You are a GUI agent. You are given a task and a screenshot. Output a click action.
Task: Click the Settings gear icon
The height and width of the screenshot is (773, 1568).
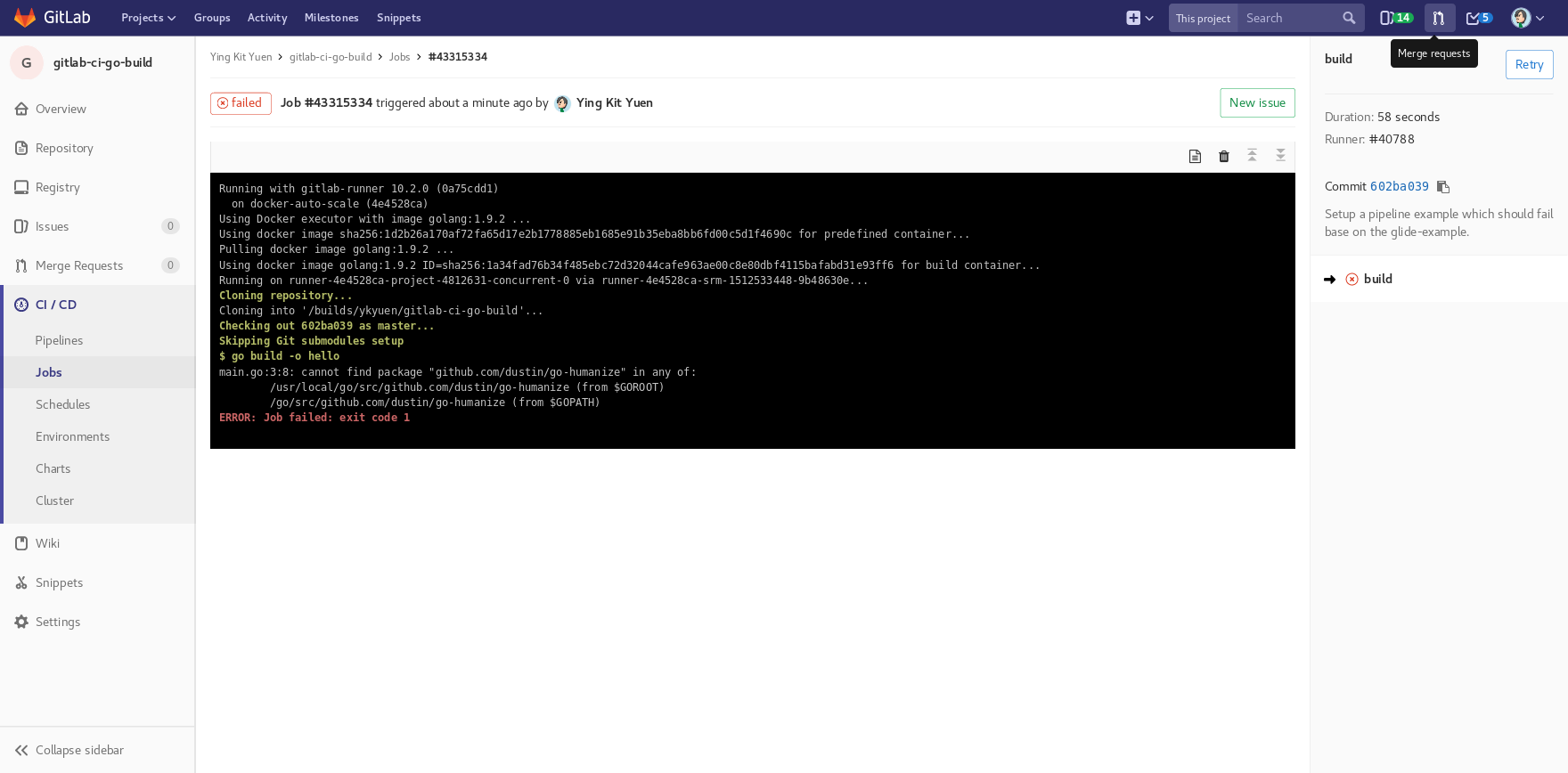21,622
